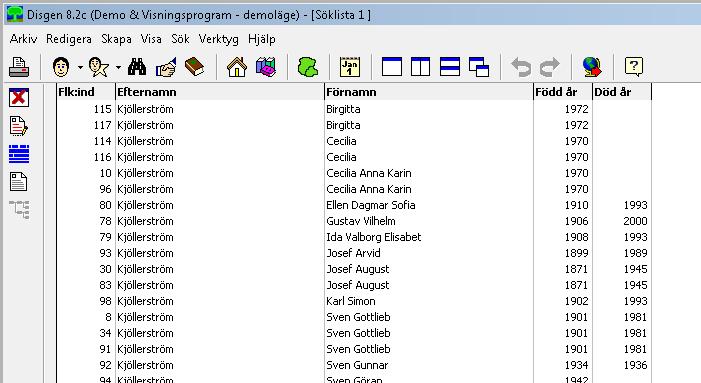
Task: Sort by the Född år column header
Action: click(x=563, y=92)
